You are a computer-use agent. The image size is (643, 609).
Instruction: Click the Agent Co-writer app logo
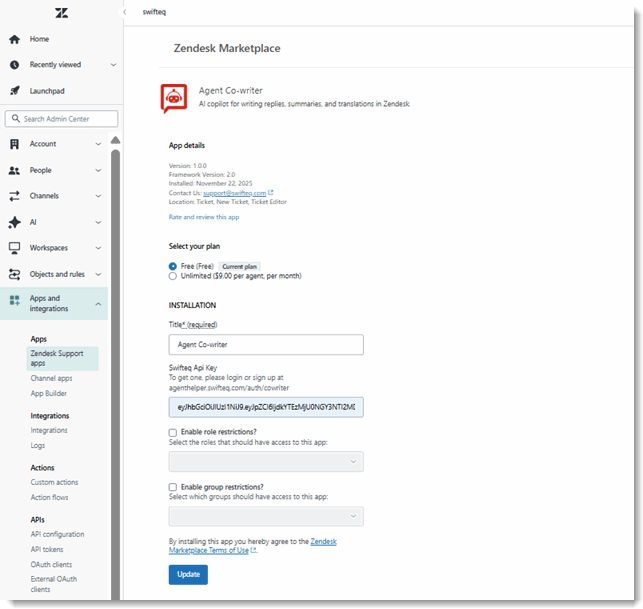(174, 98)
